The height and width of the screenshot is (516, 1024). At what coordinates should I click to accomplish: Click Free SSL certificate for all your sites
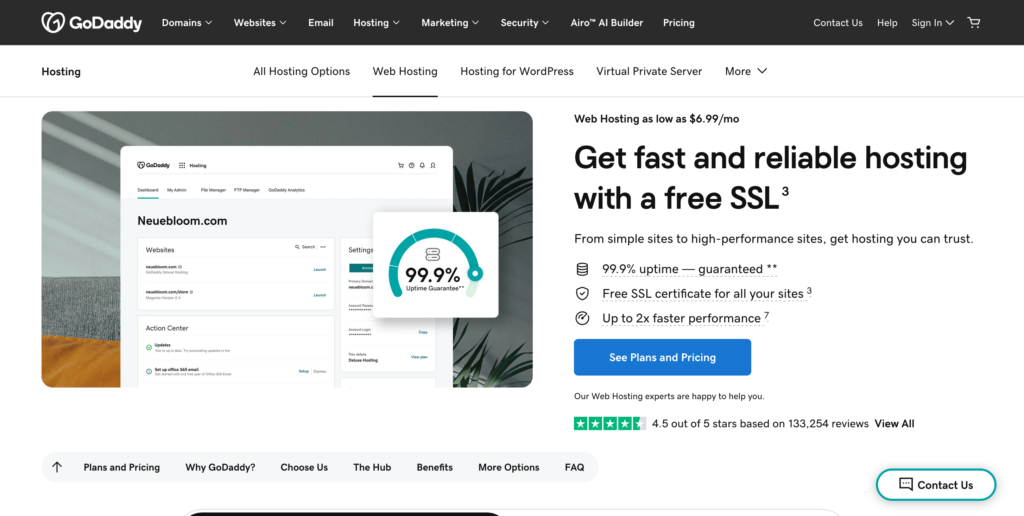[x=707, y=294]
